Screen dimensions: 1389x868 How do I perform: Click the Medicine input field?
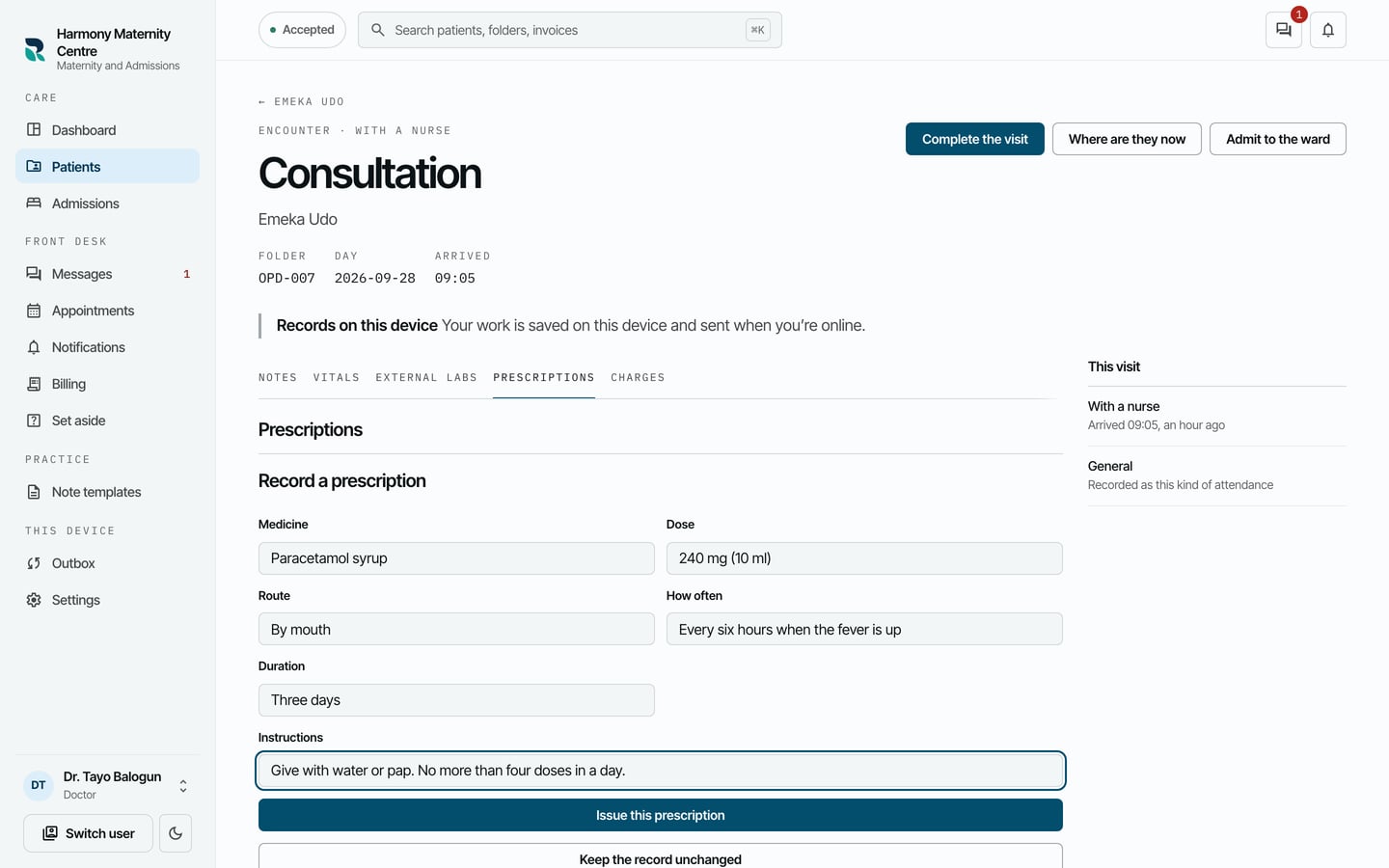(456, 558)
